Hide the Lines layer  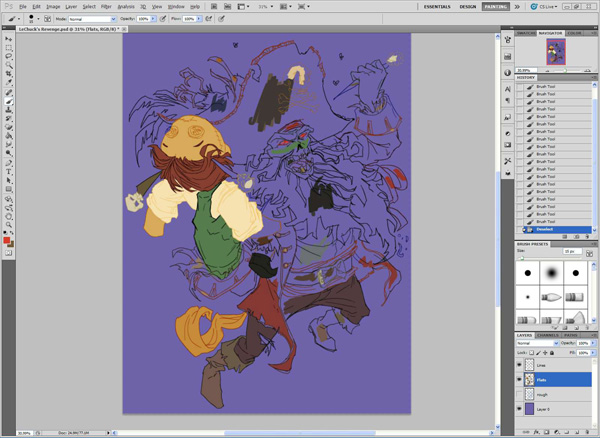coord(519,365)
